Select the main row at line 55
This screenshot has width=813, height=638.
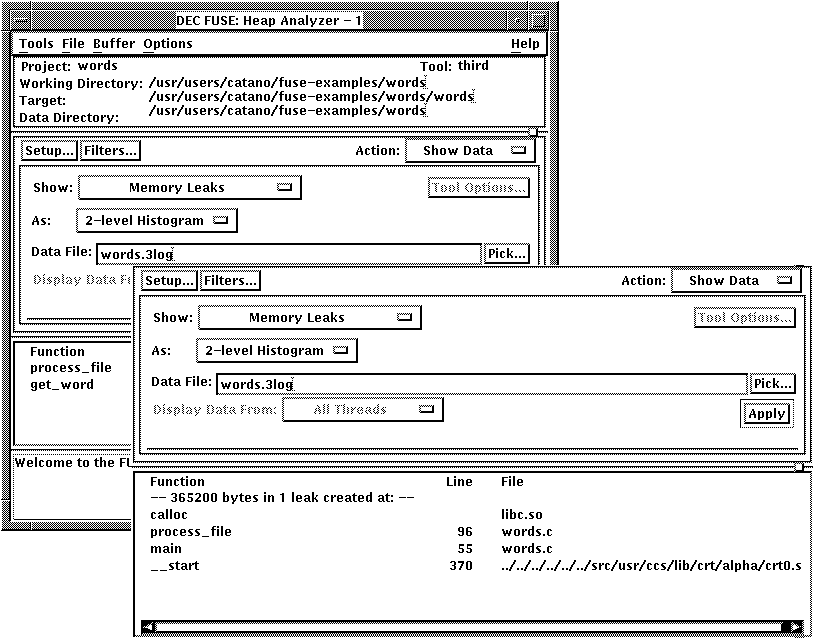166,549
